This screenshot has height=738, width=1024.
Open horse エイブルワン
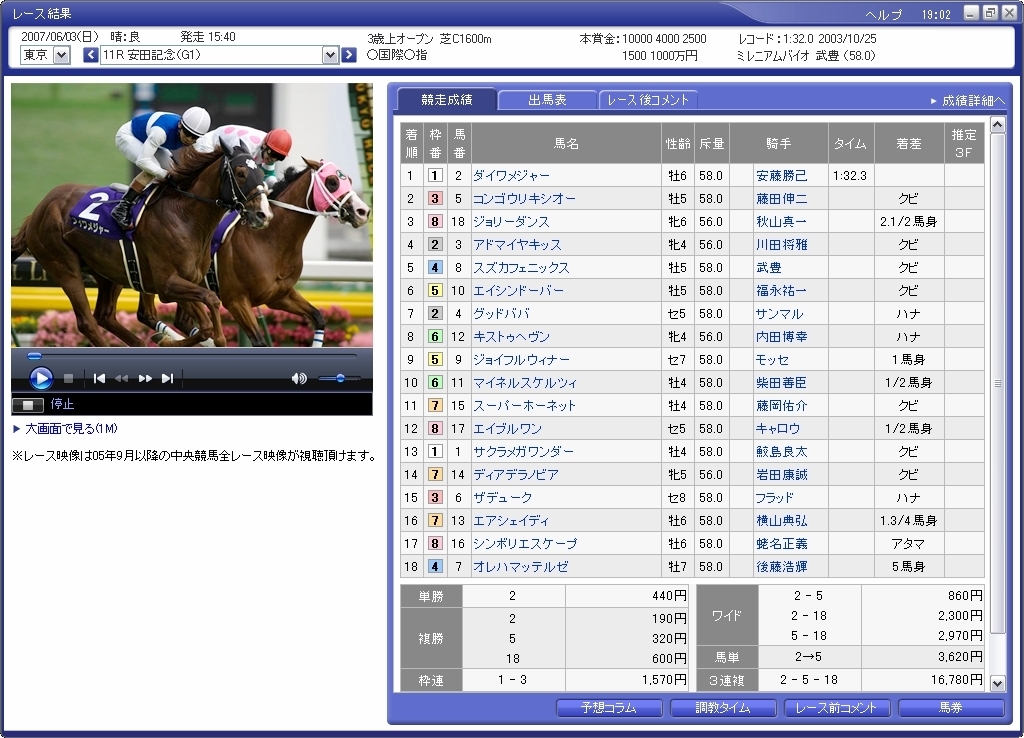[507, 428]
